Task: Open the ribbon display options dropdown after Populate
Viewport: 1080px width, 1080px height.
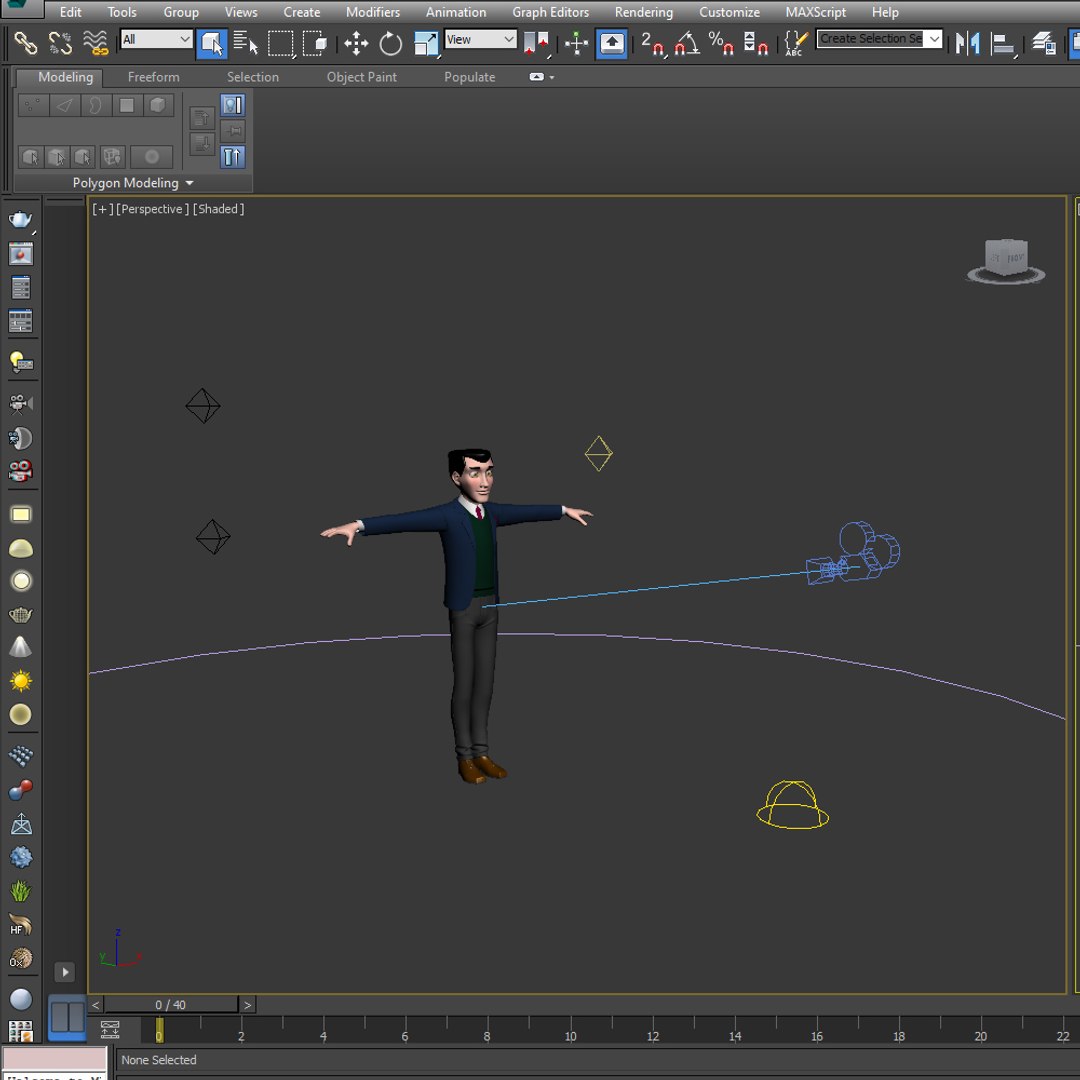Action: (x=541, y=77)
